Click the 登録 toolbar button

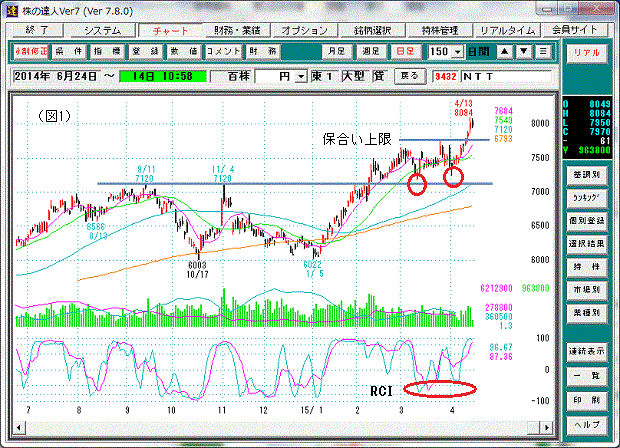[x=146, y=51]
